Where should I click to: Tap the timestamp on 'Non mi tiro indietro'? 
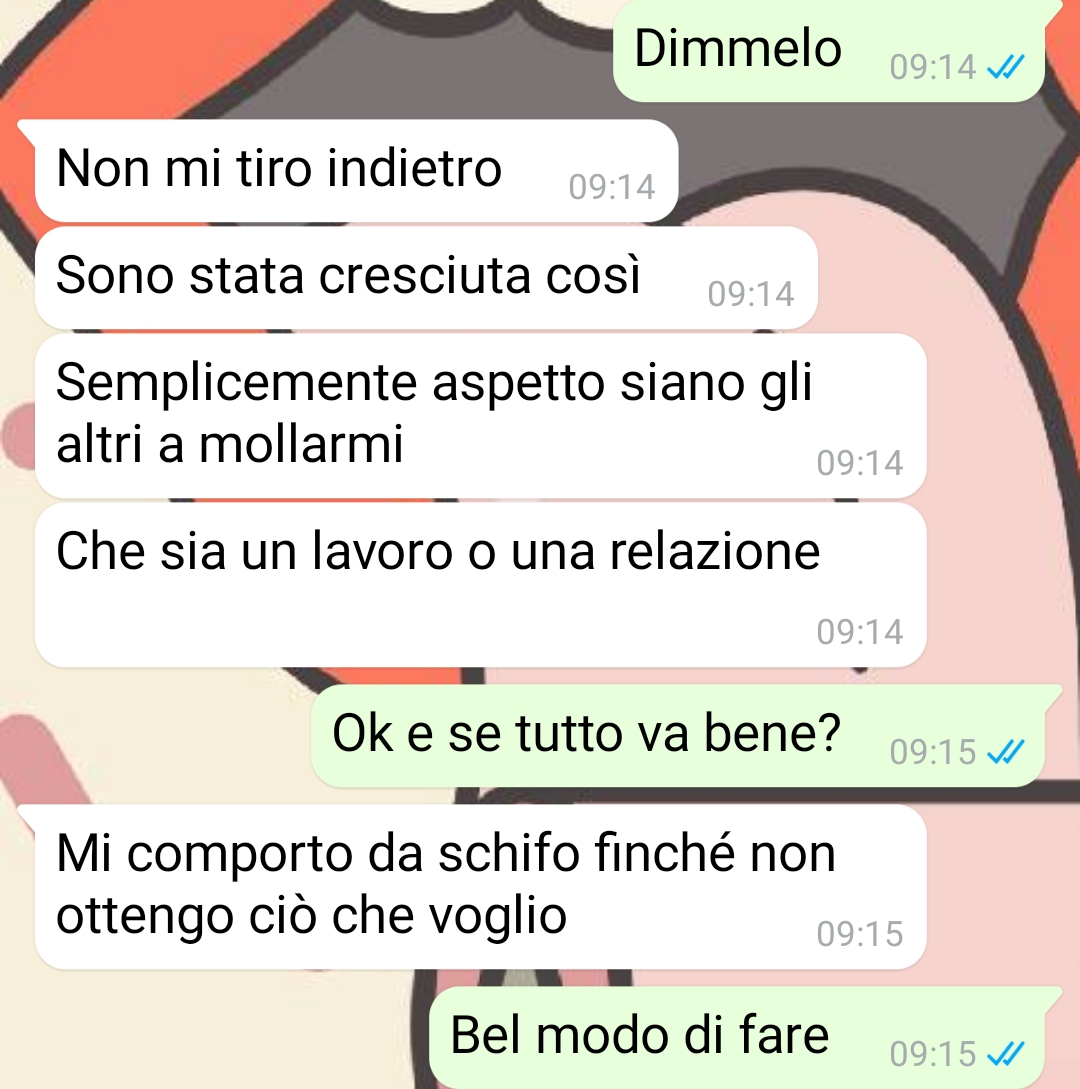click(611, 187)
